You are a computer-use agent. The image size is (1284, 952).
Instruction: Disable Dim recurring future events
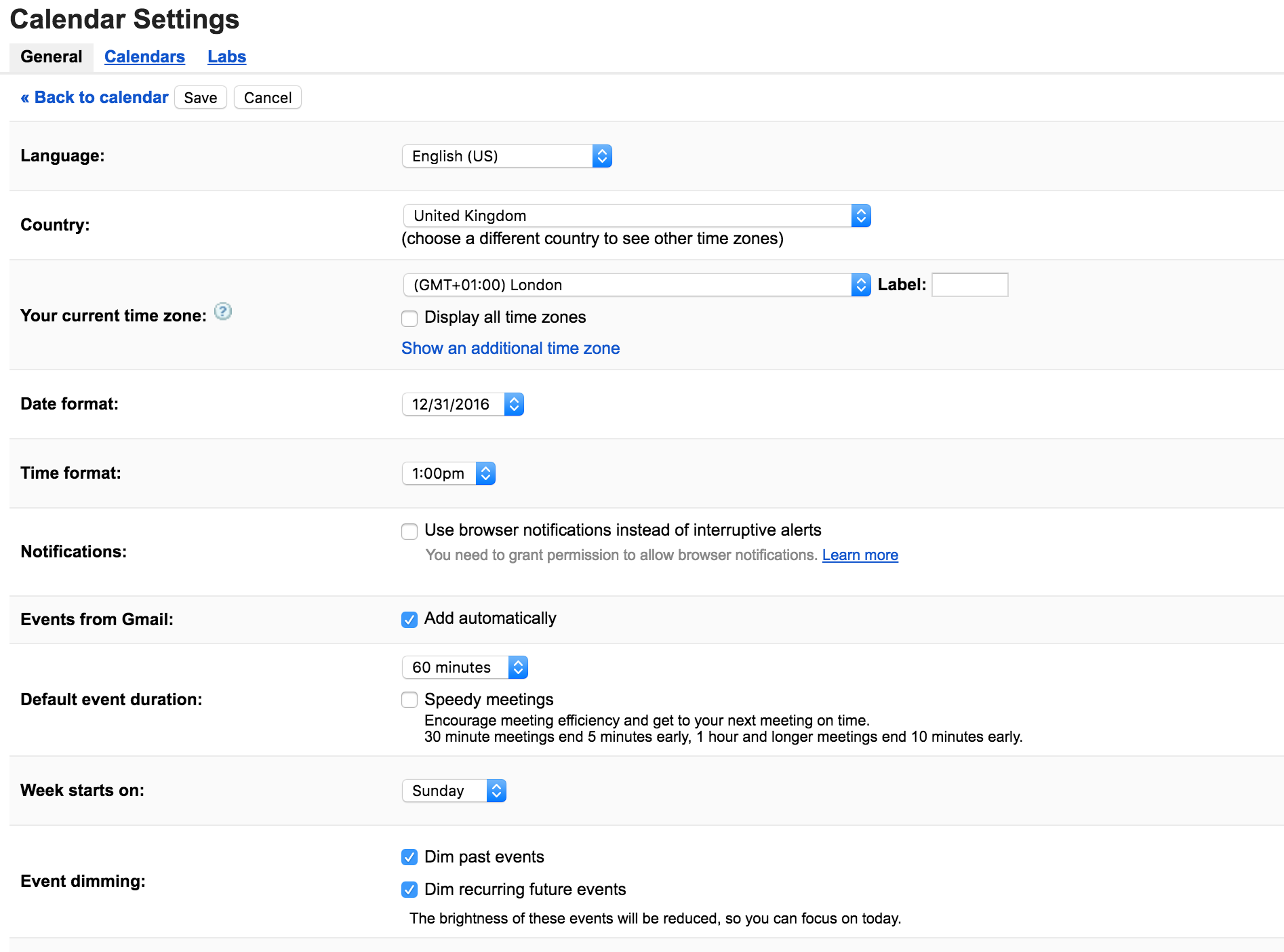(409, 890)
